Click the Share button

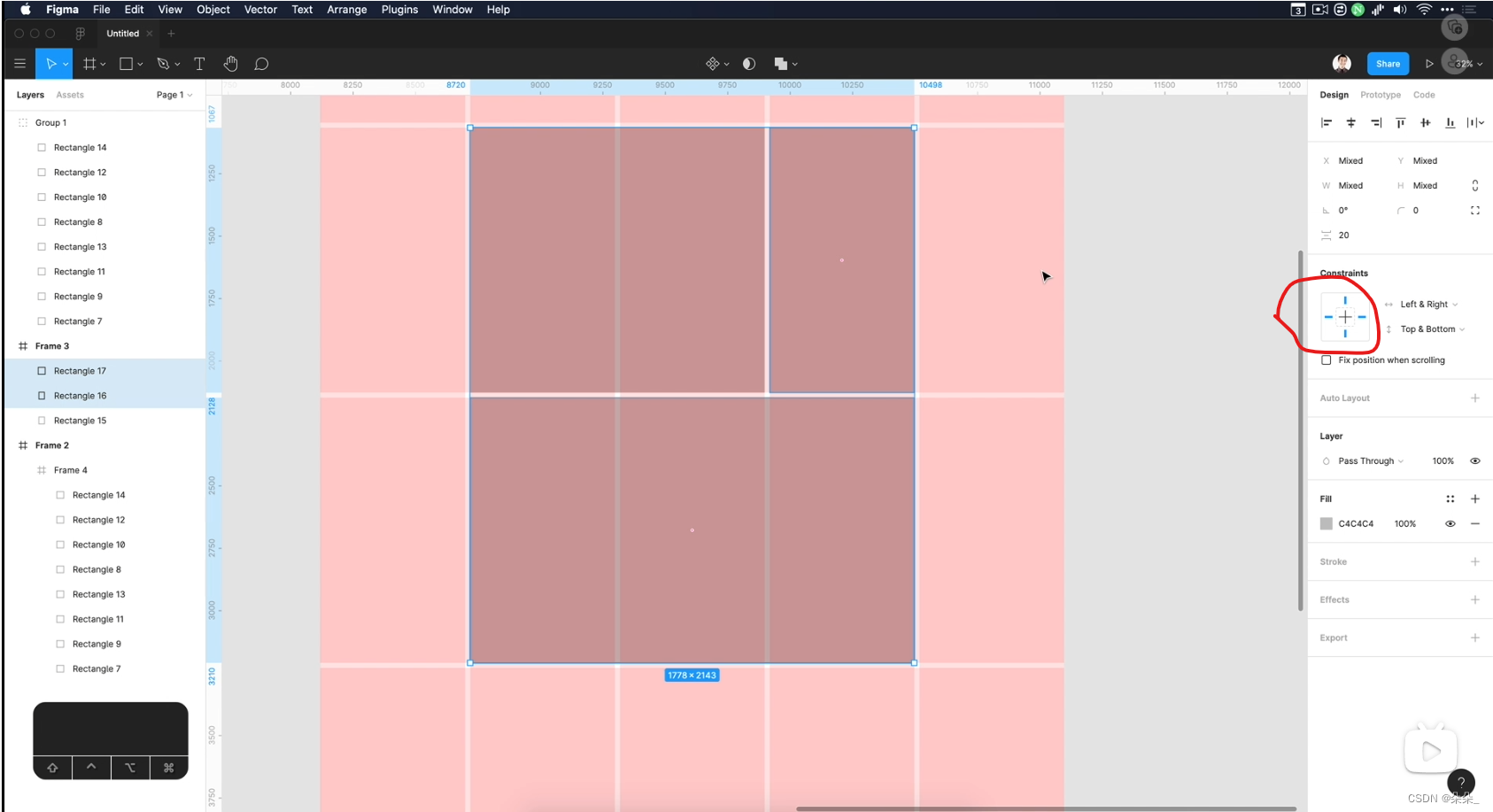coord(1388,64)
